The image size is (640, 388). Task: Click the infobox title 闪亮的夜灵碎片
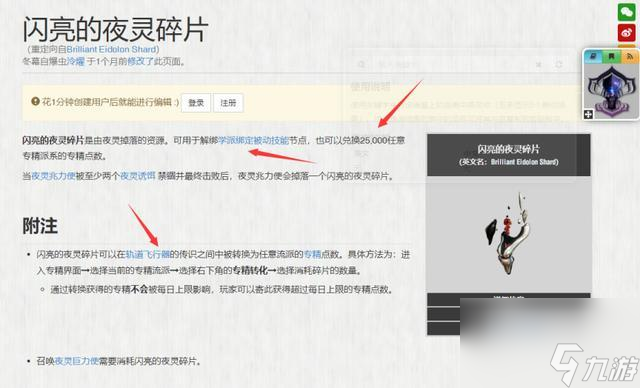tap(509, 149)
